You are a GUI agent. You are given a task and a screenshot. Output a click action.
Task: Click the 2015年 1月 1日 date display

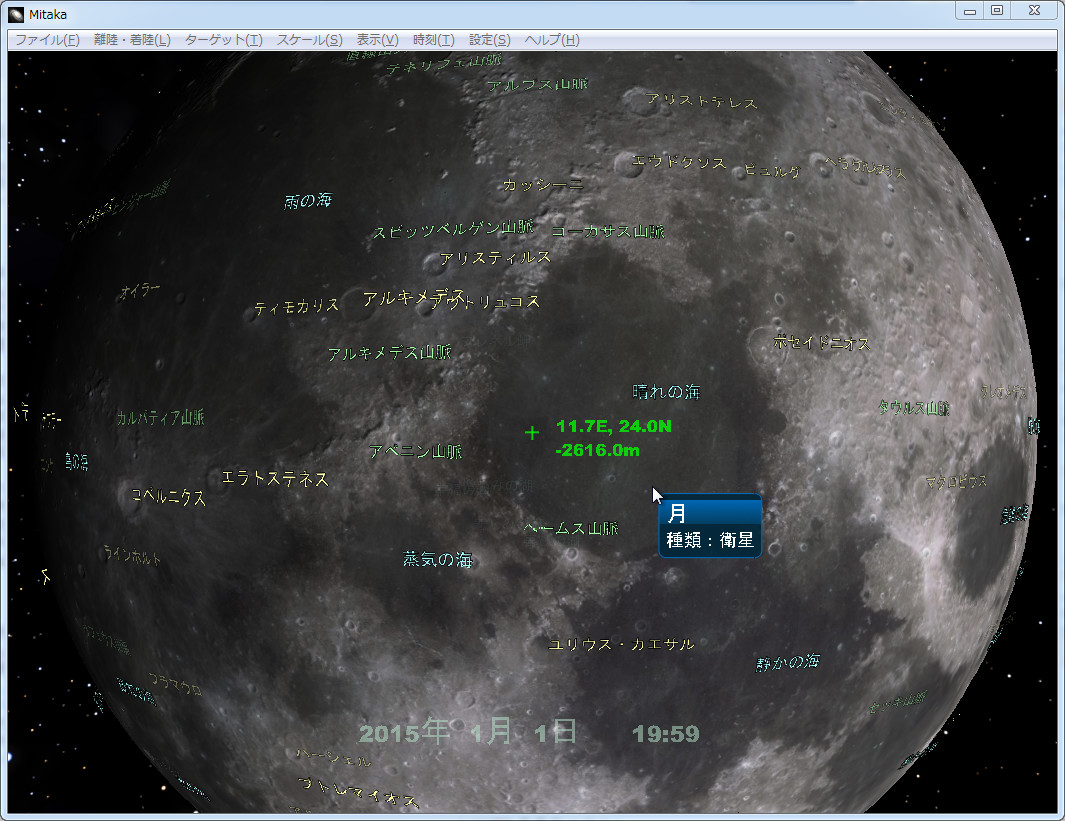pyautogui.click(x=468, y=732)
